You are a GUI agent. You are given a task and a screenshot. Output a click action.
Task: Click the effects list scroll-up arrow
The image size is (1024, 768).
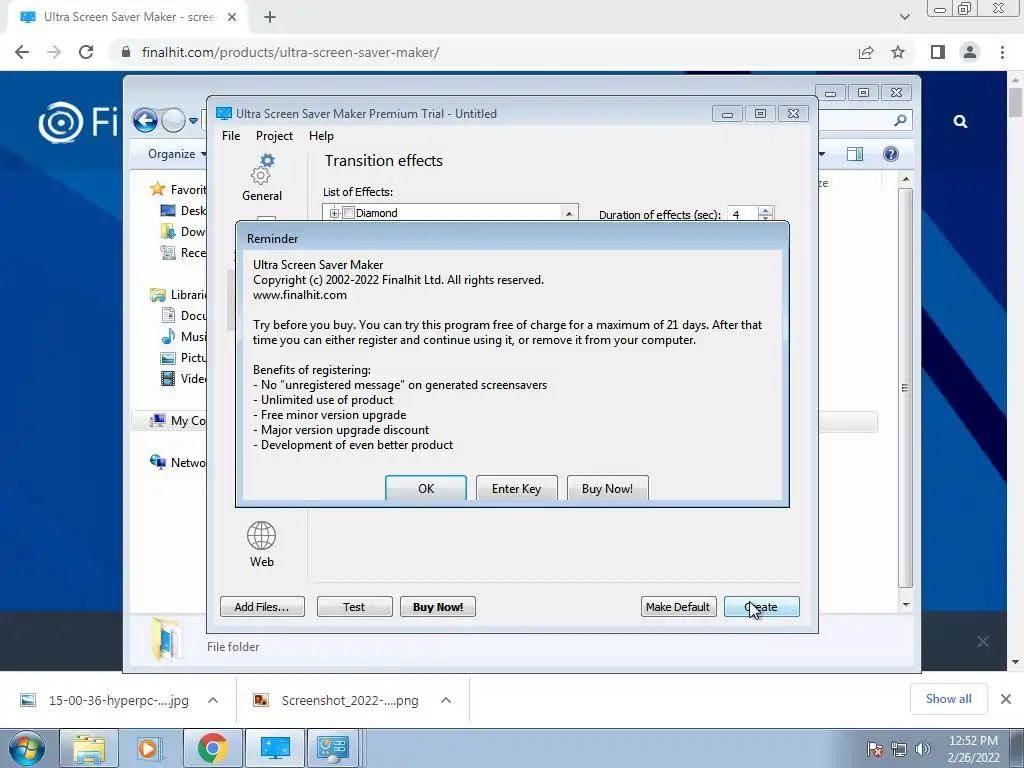[569, 214]
